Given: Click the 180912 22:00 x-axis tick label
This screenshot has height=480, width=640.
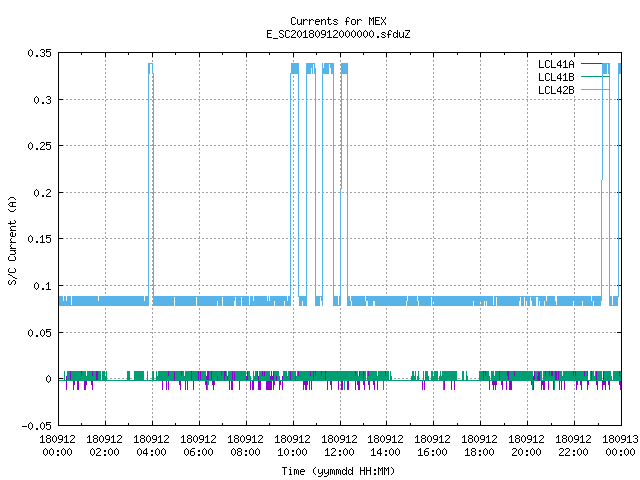Looking at the screenshot, I should pyautogui.click(x=573, y=446).
